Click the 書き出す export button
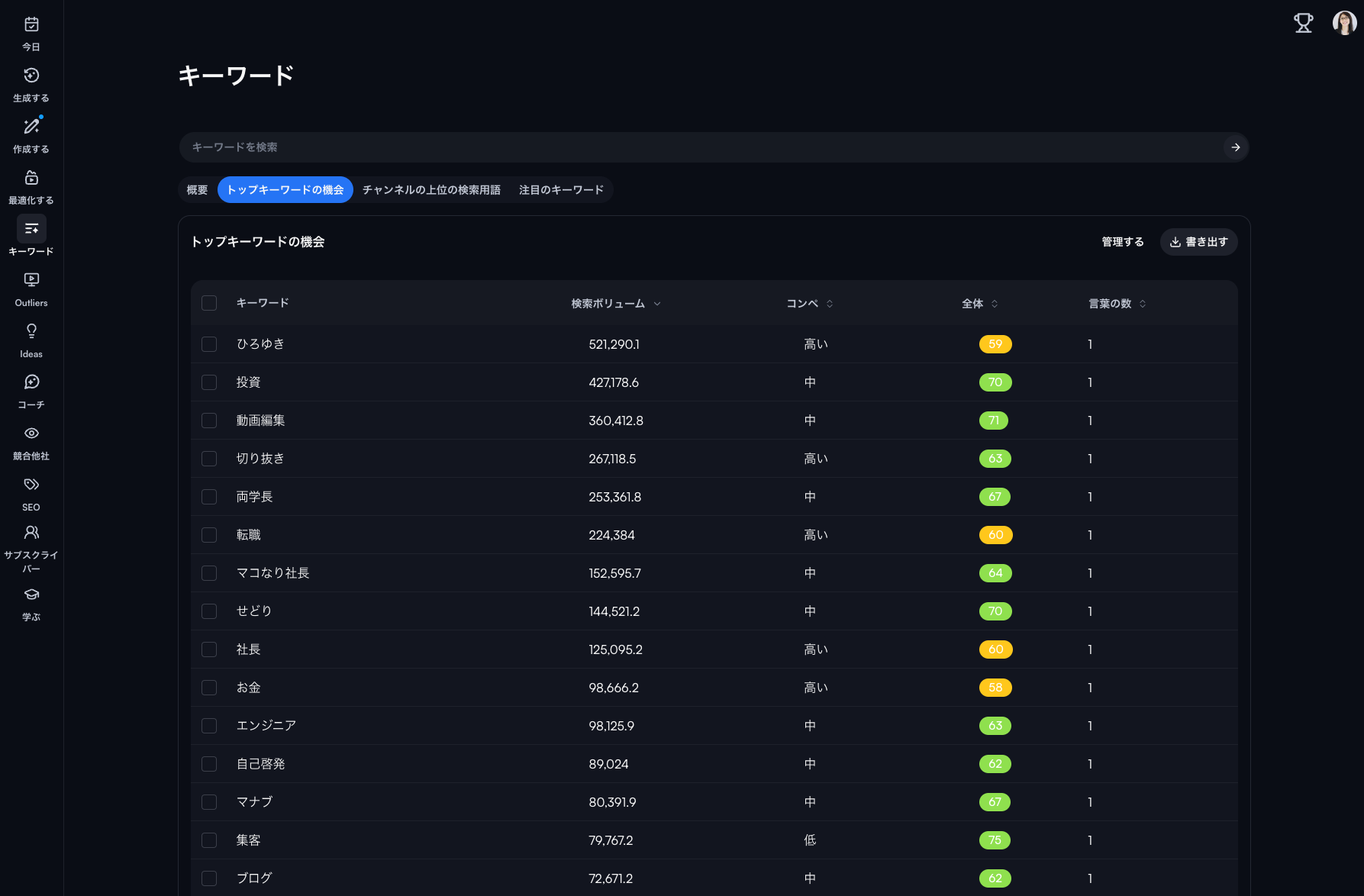This screenshot has width=1364, height=896. (x=1199, y=242)
